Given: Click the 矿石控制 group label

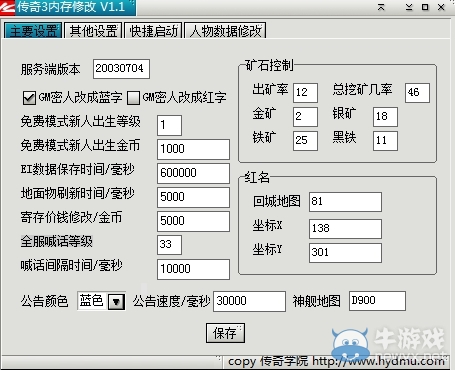Looking at the screenshot, I should (269, 65).
